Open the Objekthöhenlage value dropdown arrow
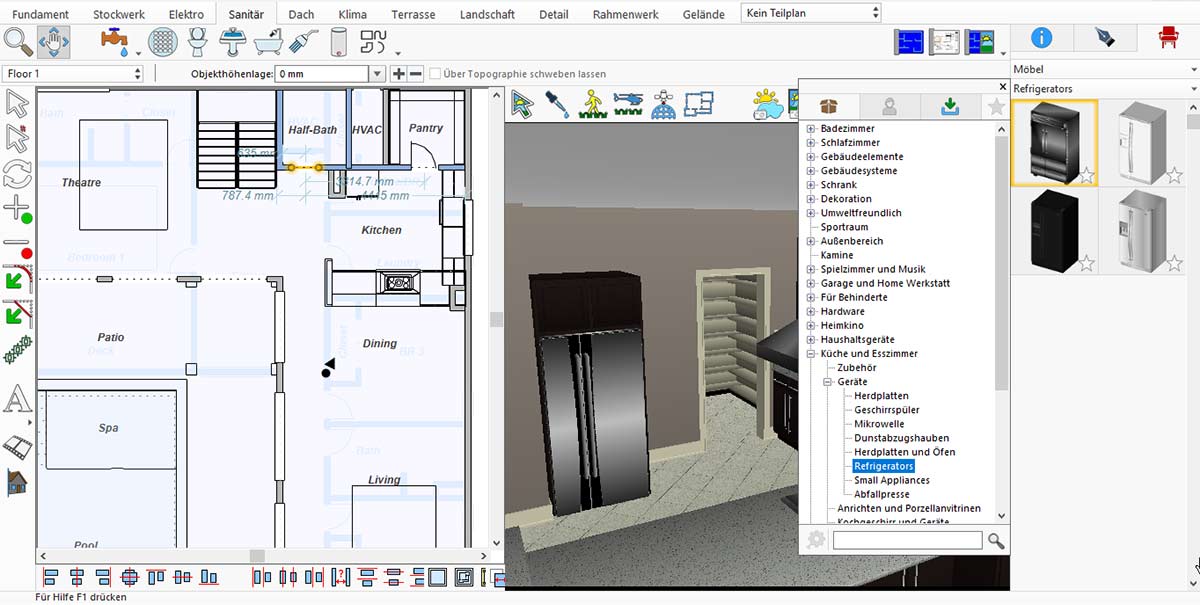 (377, 74)
